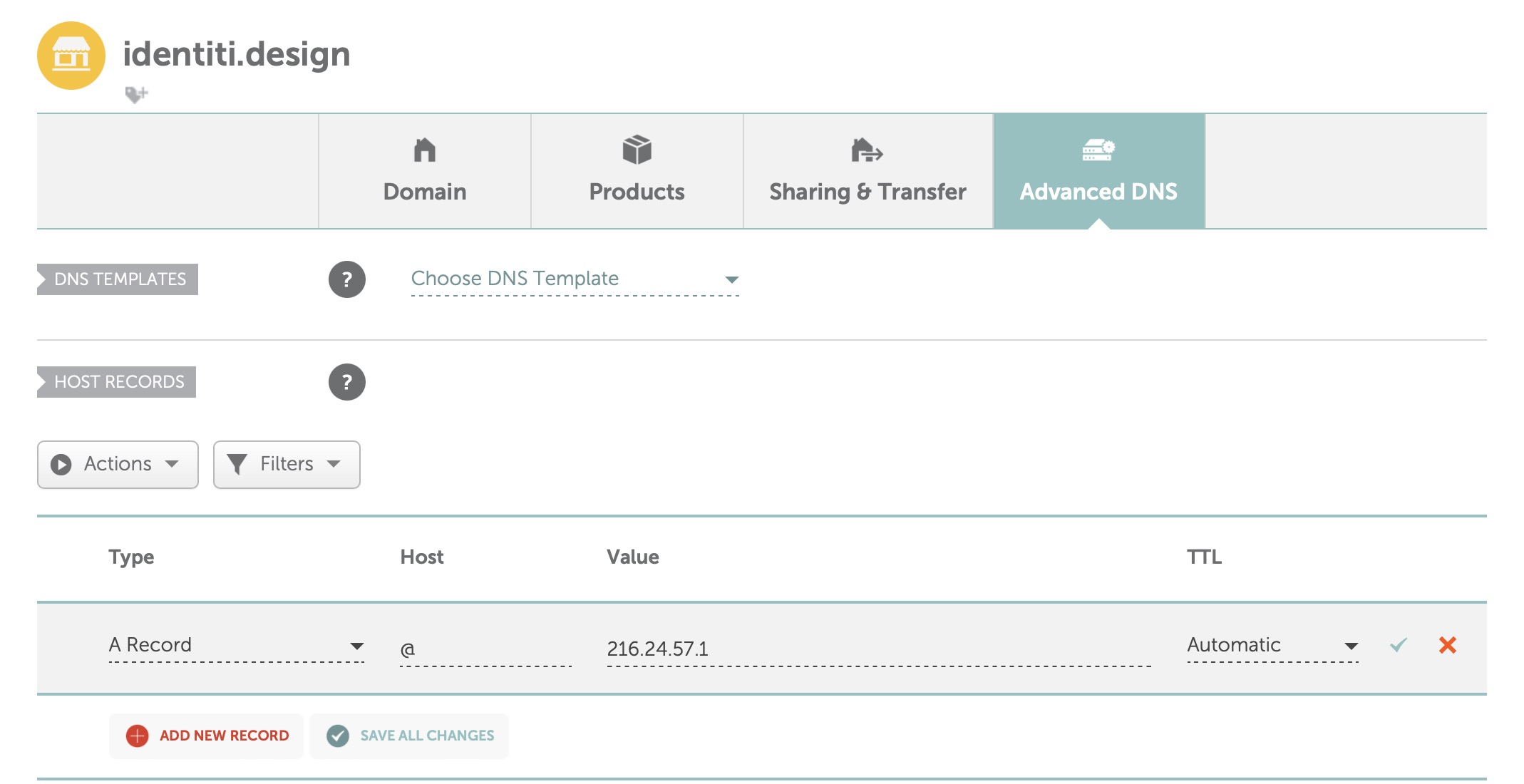The image size is (1524, 784).
Task: Open help for Host Records
Action: [346, 382]
